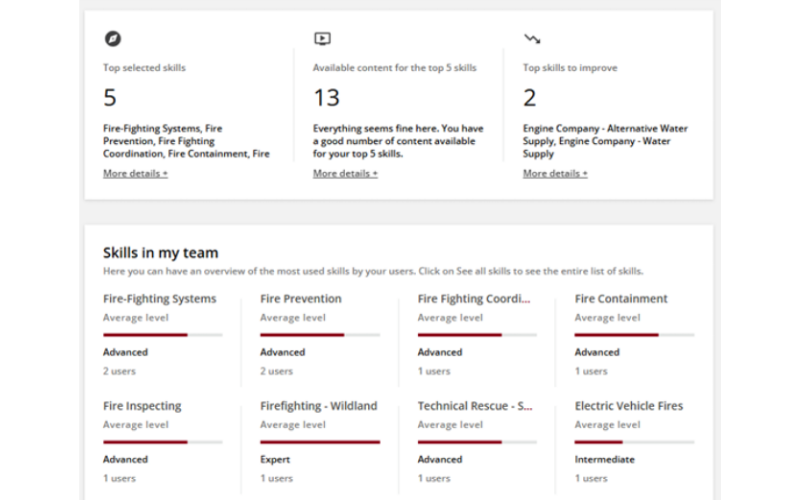Click the Engine Company - Alternative Water Supply text
The width and height of the screenshot is (800, 500).
point(605,141)
